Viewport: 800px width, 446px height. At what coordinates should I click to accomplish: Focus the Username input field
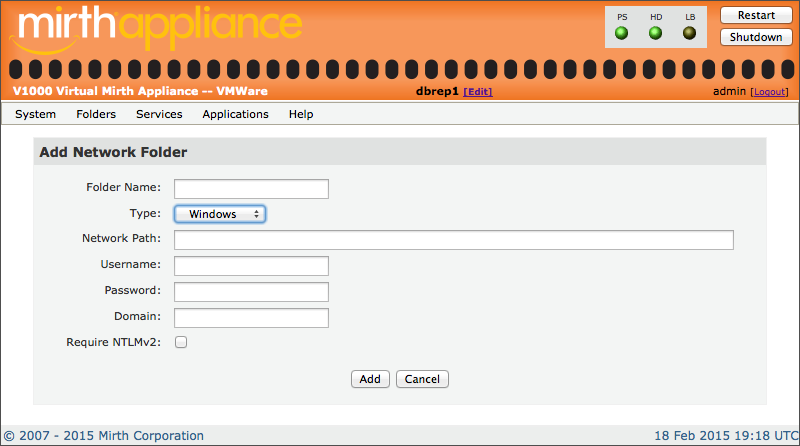point(252,266)
